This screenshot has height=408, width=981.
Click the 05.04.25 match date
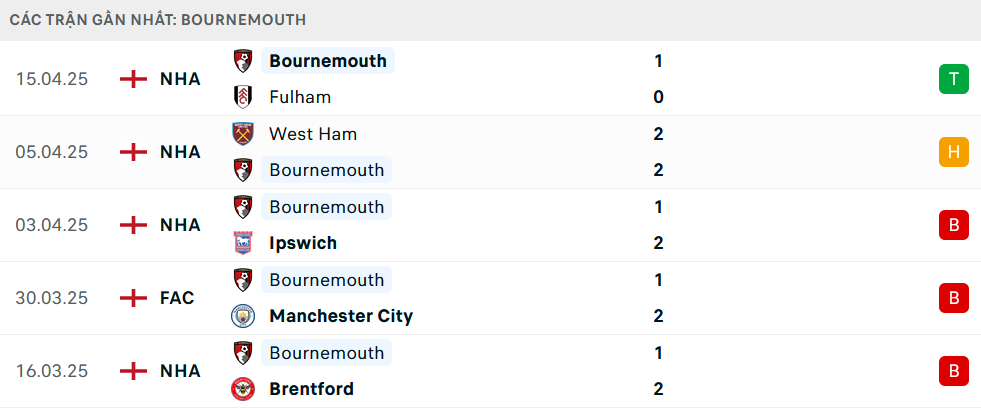tap(52, 152)
